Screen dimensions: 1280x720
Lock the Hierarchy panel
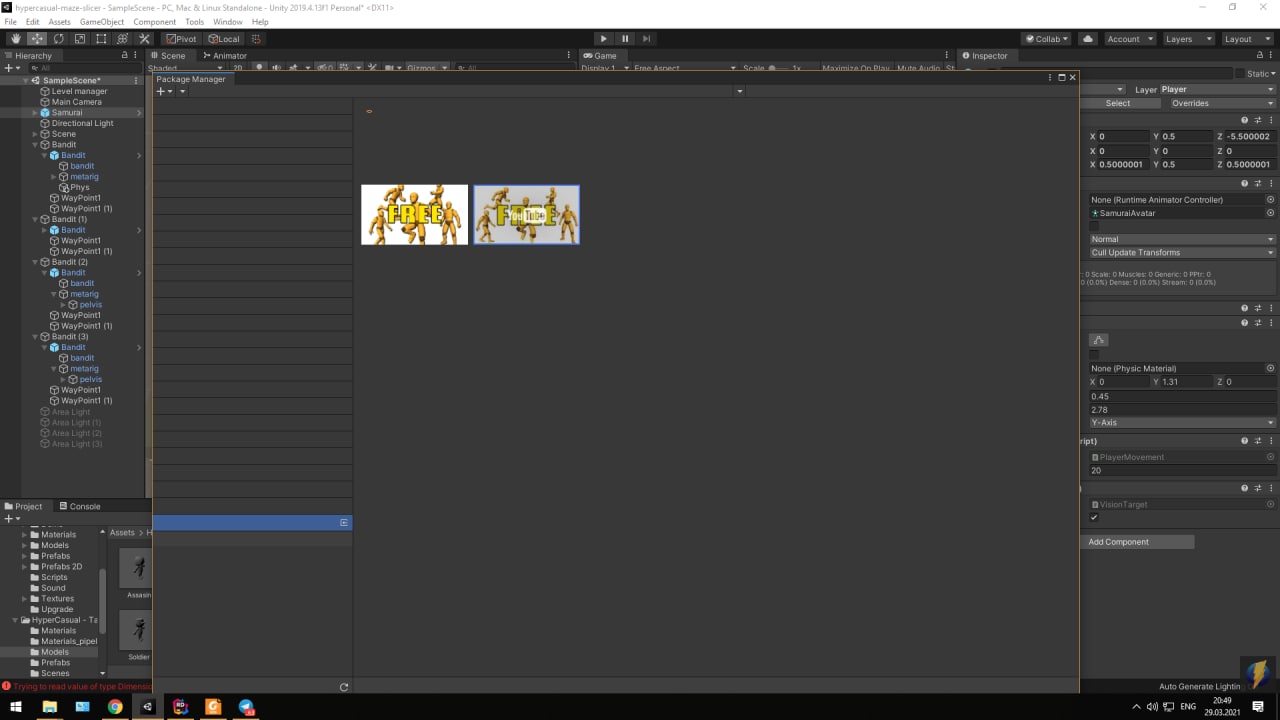click(125, 55)
